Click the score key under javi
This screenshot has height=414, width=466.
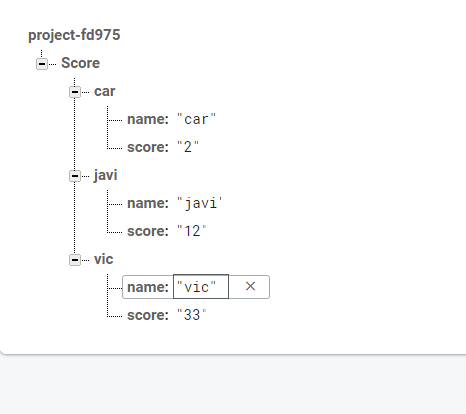point(148,231)
